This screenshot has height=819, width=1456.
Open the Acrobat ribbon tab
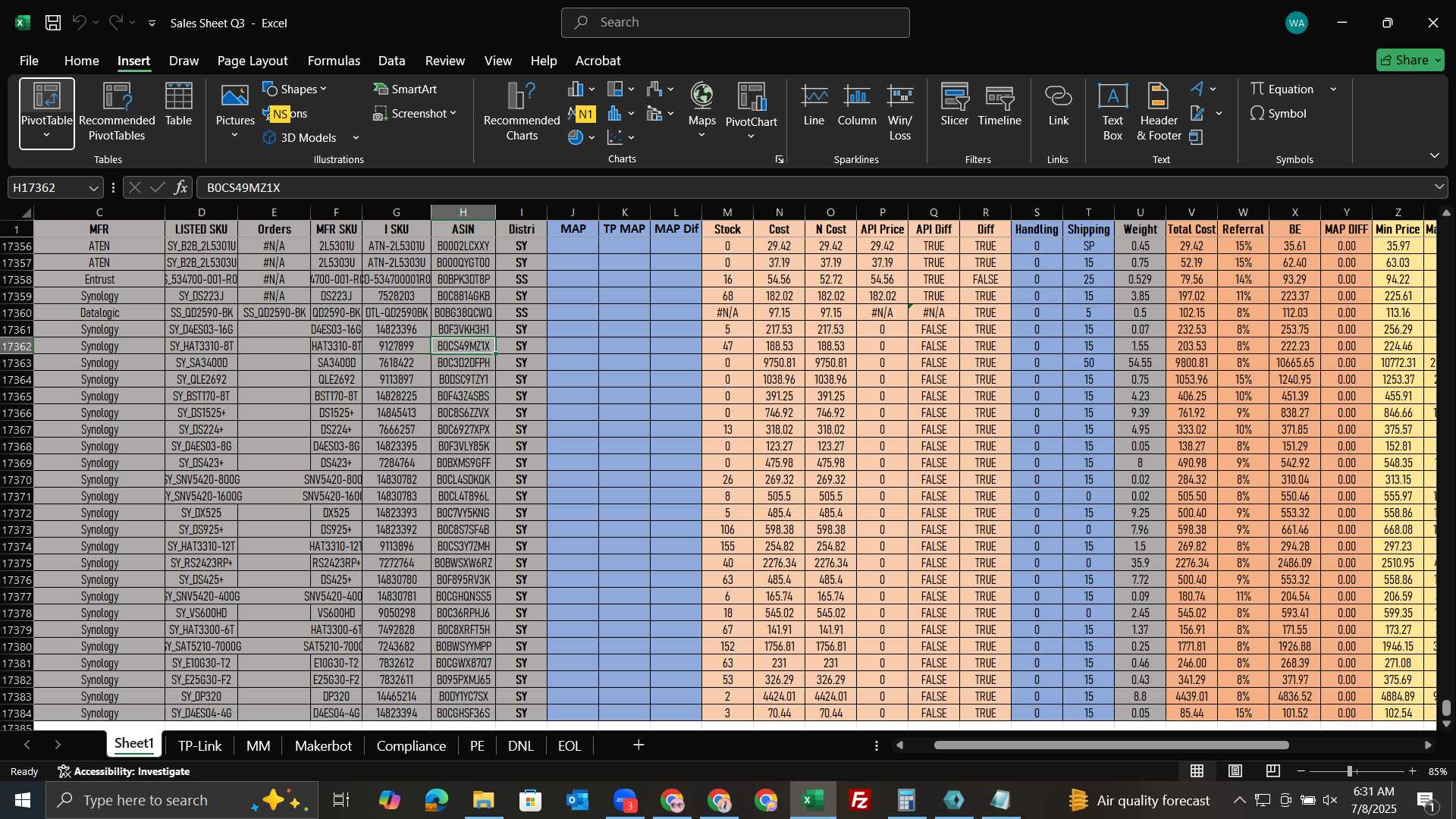[598, 61]
